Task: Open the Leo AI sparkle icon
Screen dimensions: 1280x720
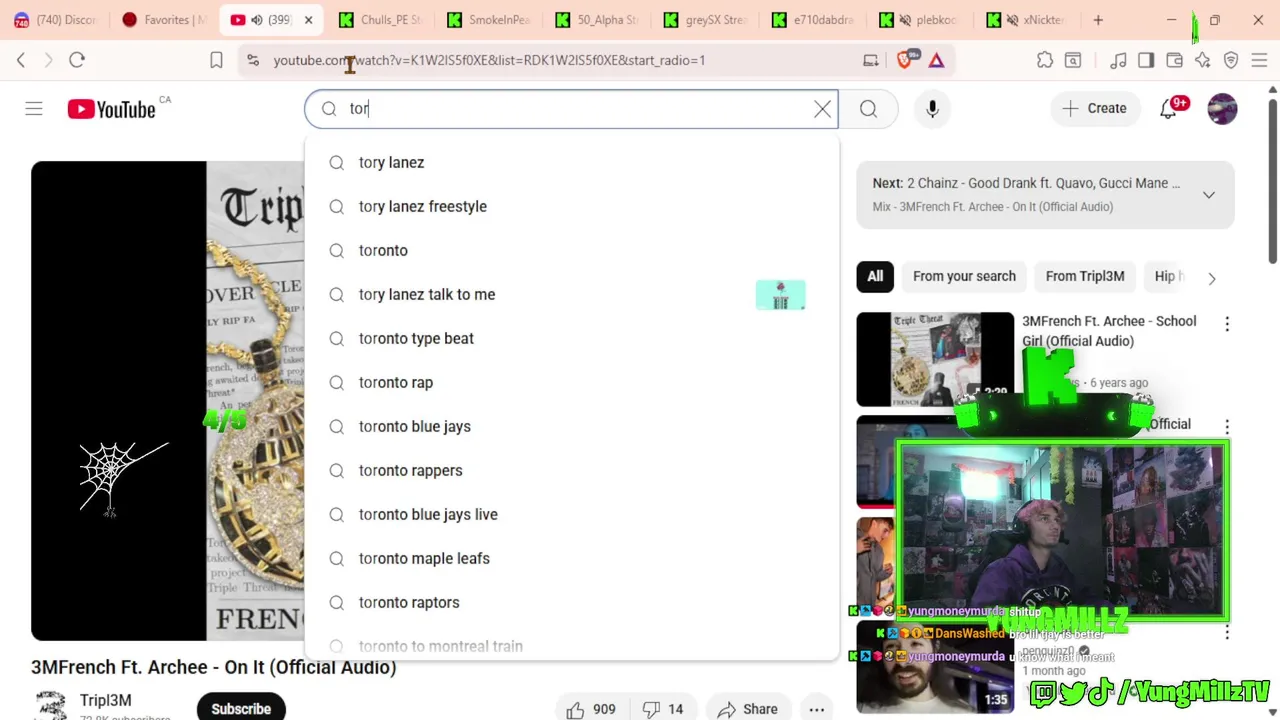Action: pos(1203,60)
